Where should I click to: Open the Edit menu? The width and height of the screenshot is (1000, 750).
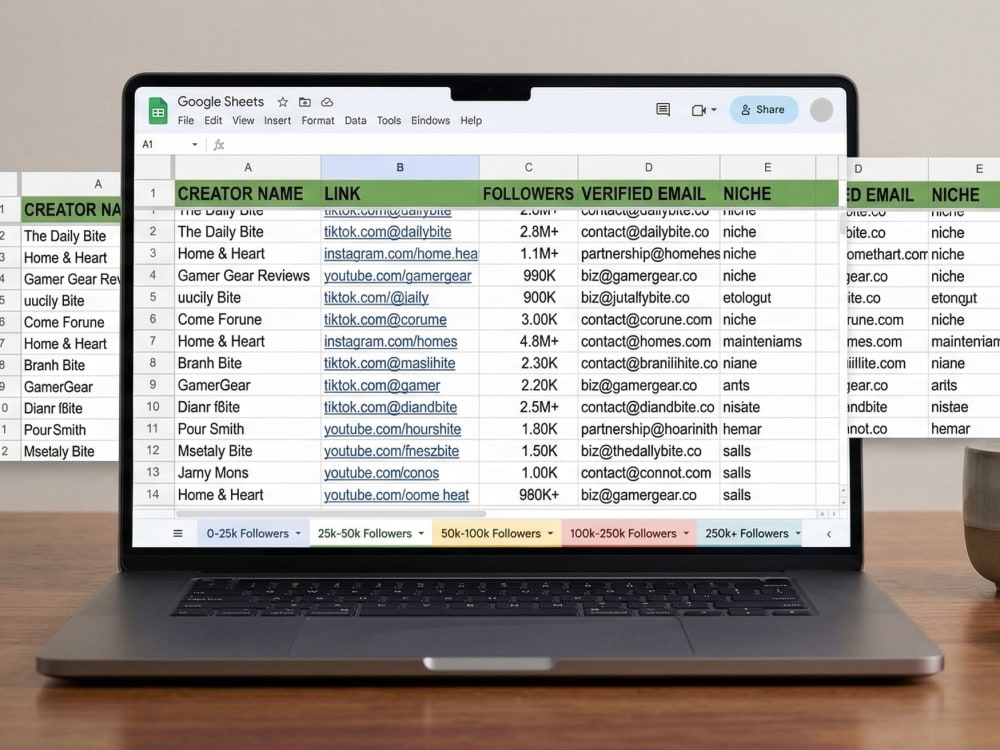coord(213,121)
